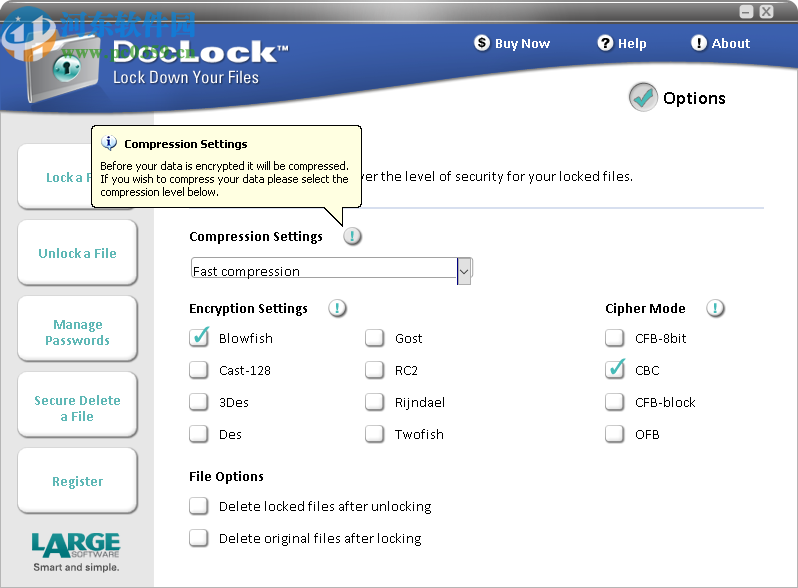This screenshot has width=798, height=588.
Task: Click the Encryption Settings heading
Action: coord(248,309)
